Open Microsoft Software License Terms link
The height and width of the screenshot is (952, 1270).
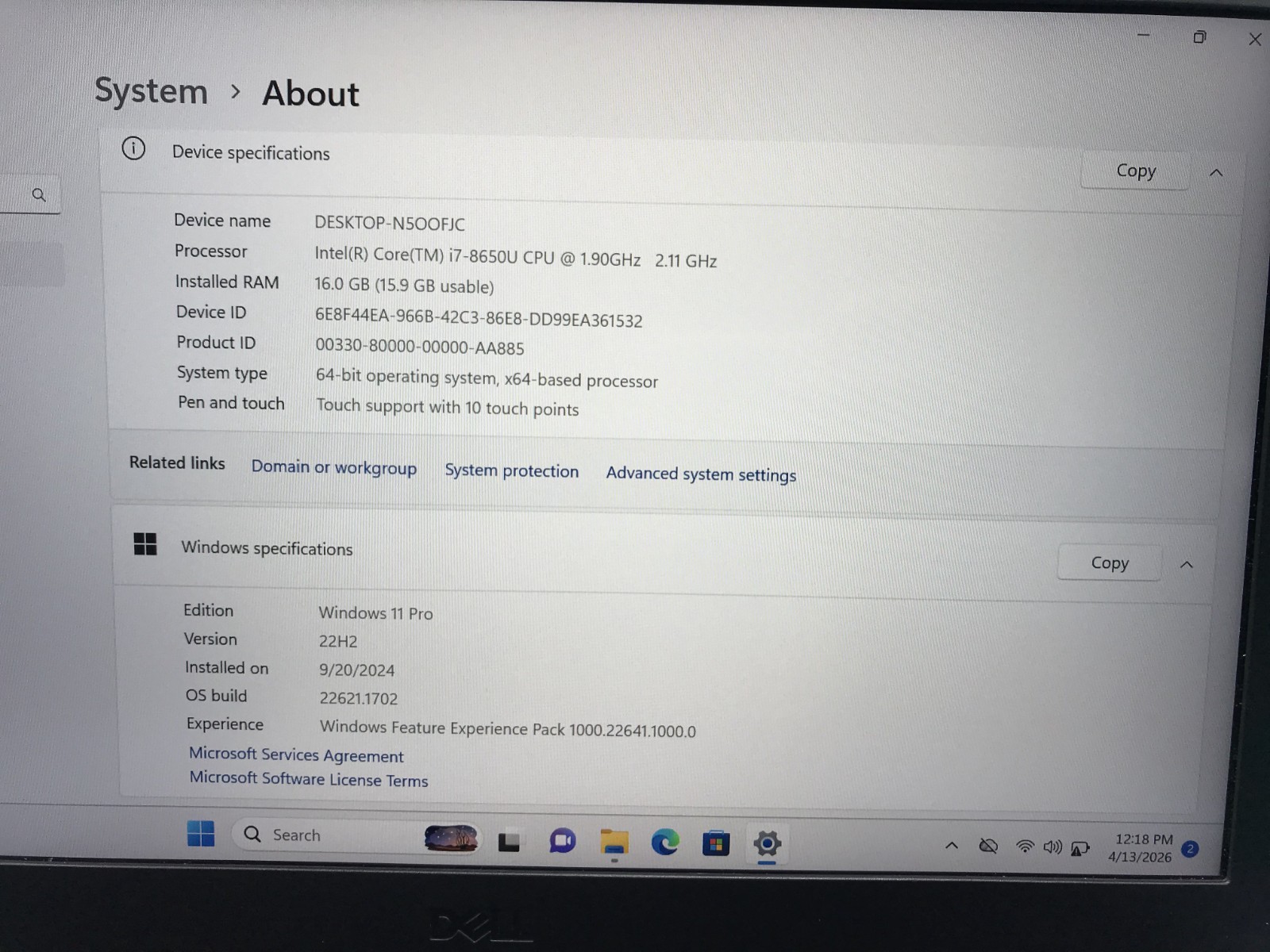click(309, 779)
